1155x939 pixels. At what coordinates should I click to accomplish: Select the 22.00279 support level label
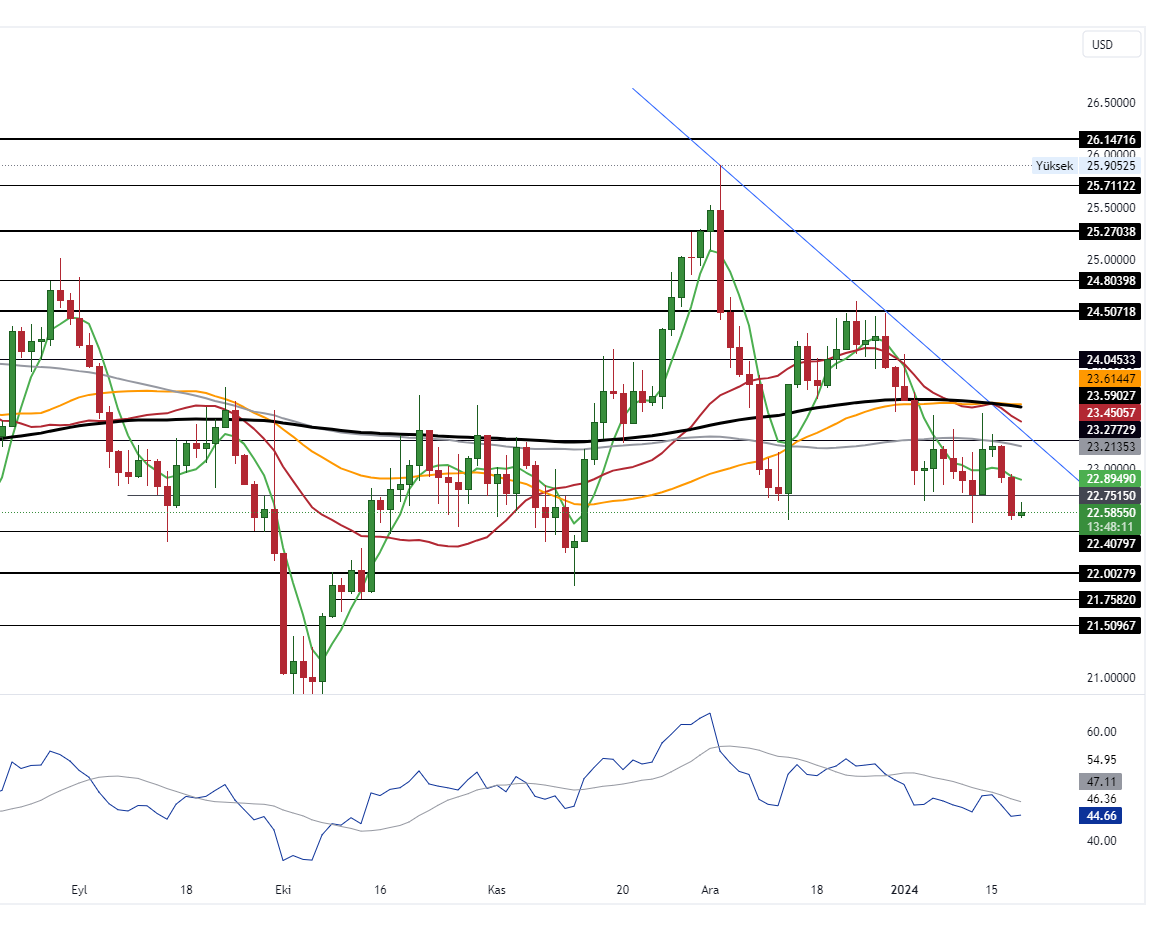pos(1111,574)
